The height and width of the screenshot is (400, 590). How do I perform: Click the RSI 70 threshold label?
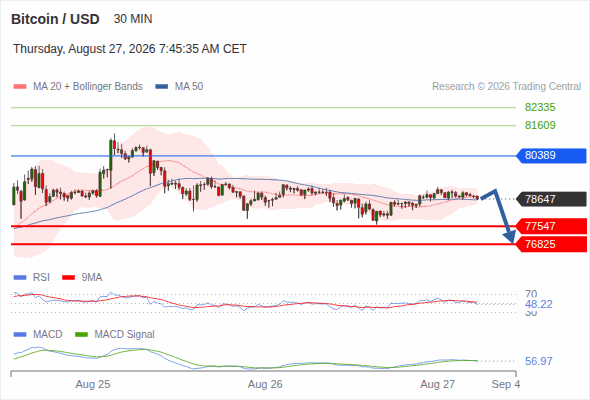pos(531,294)
